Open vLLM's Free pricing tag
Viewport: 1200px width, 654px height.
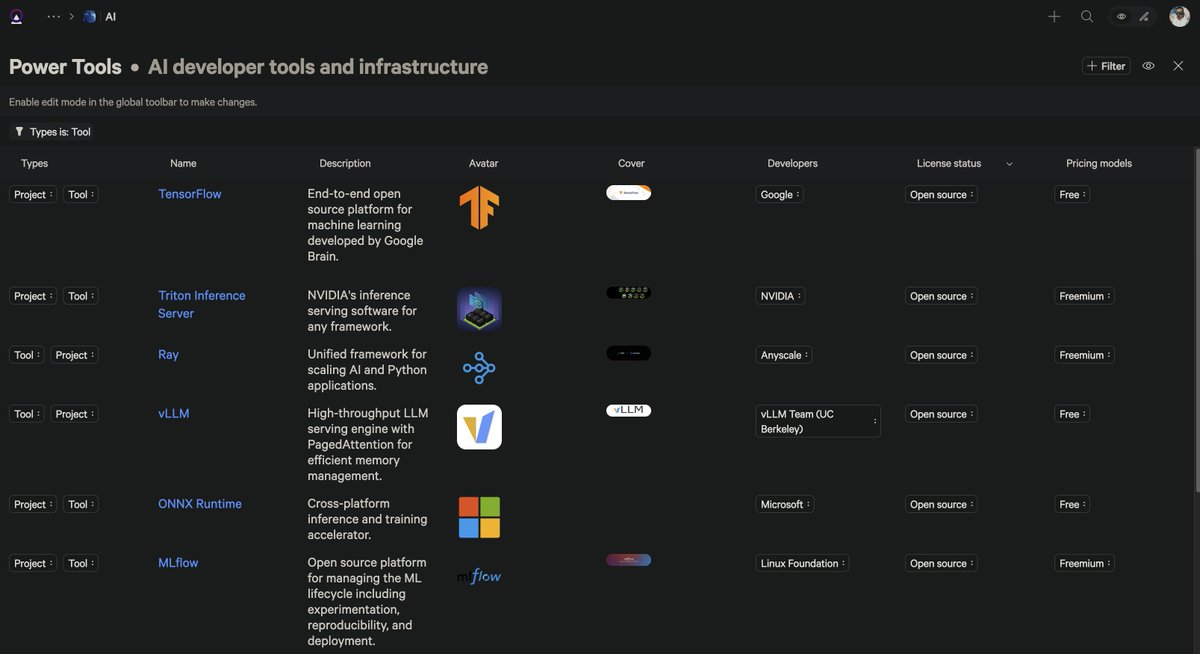click(x=1072, y=414)
